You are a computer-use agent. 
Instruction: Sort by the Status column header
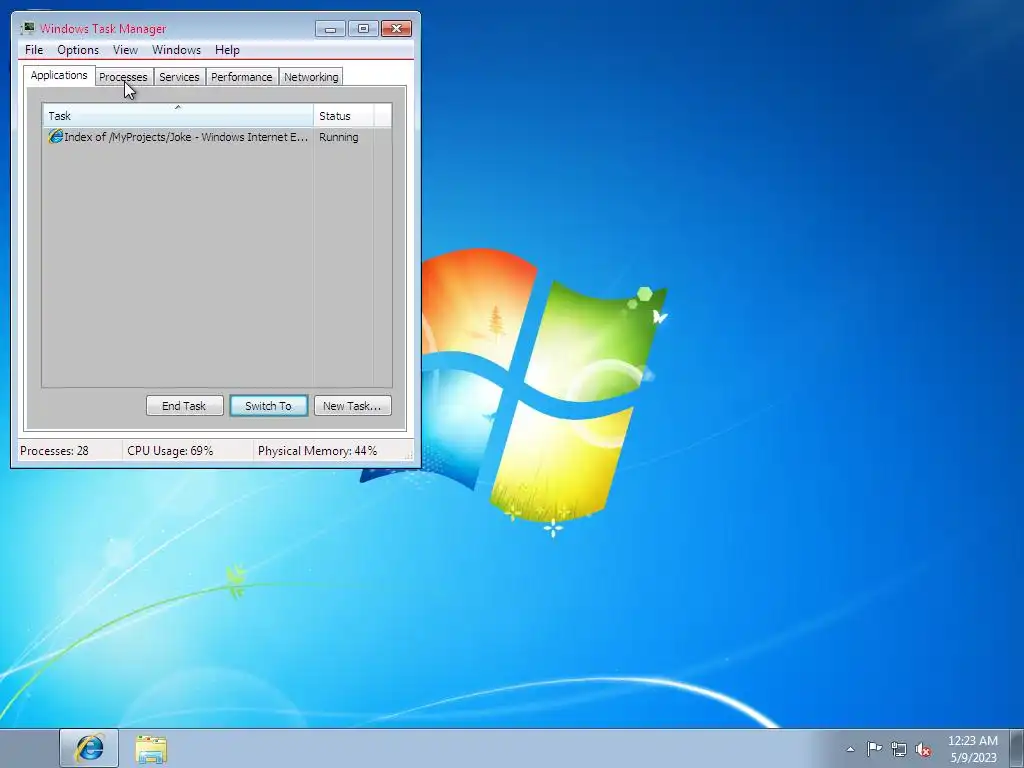(344, 116)
